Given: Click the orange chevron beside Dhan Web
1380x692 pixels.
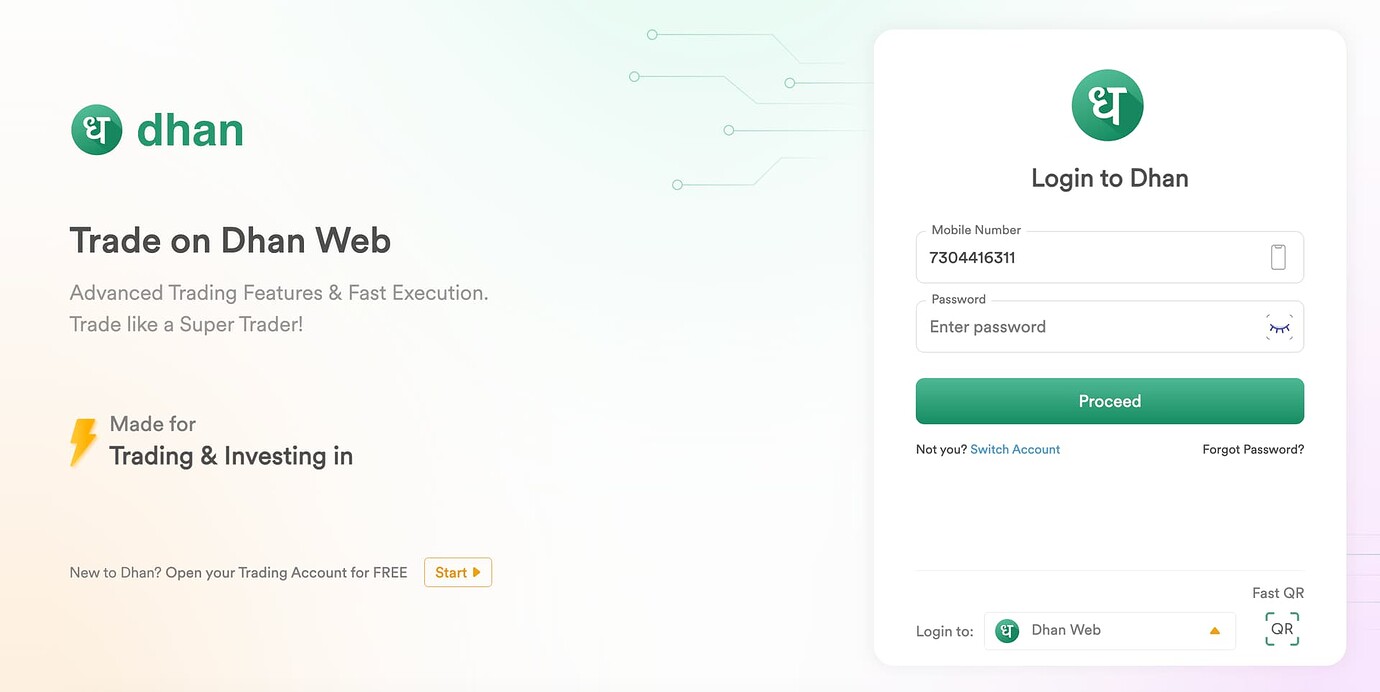Looking at the screenshot, I should tap(1215, 630).
